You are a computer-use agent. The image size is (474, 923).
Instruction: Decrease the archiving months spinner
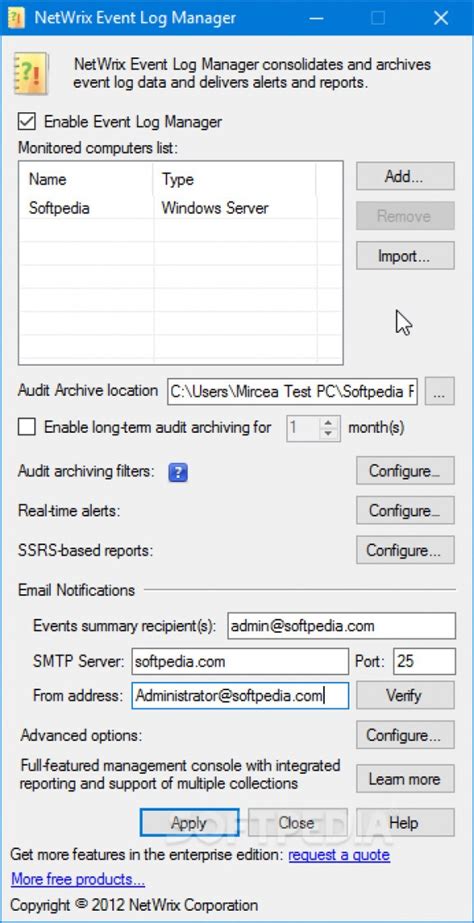pyautogui.click(x=329, y=433)
